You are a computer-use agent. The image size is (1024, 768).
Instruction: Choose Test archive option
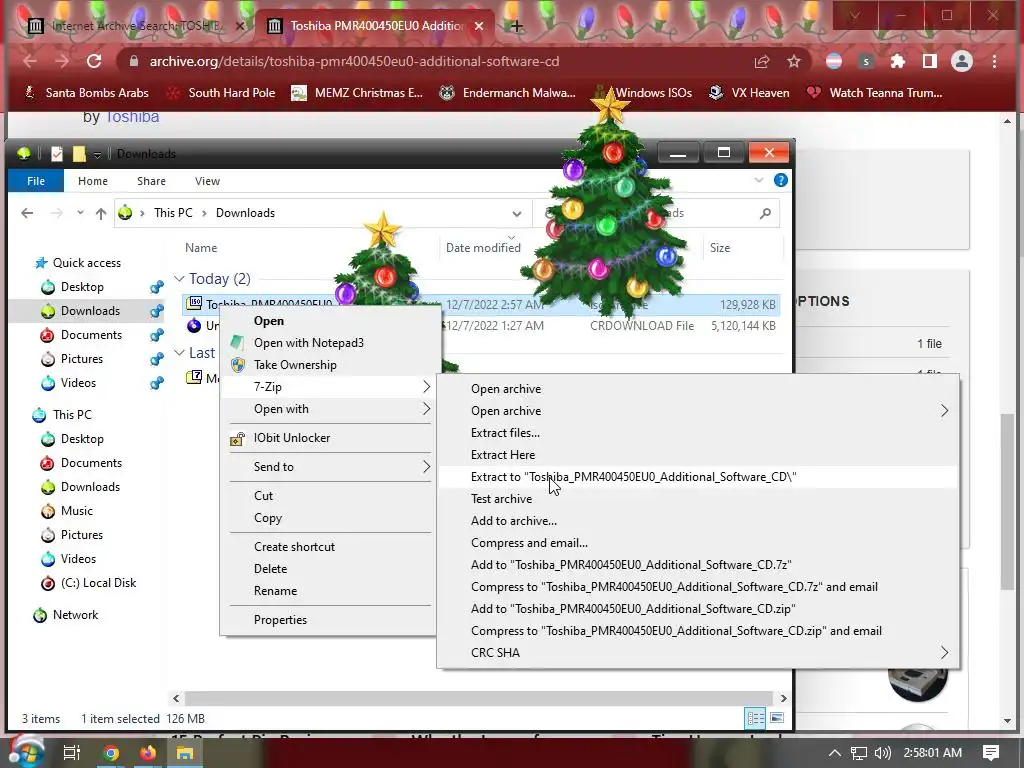697,499
